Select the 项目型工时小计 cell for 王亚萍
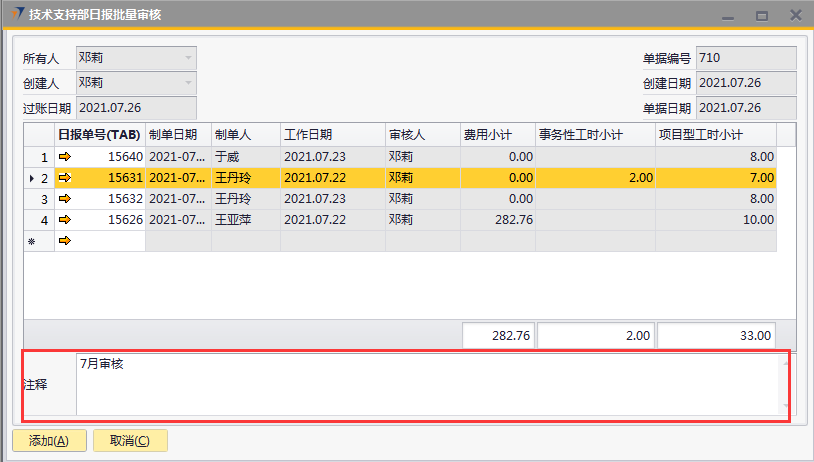The height and width of the screenshot is (462, 814). tap(716, 220)
